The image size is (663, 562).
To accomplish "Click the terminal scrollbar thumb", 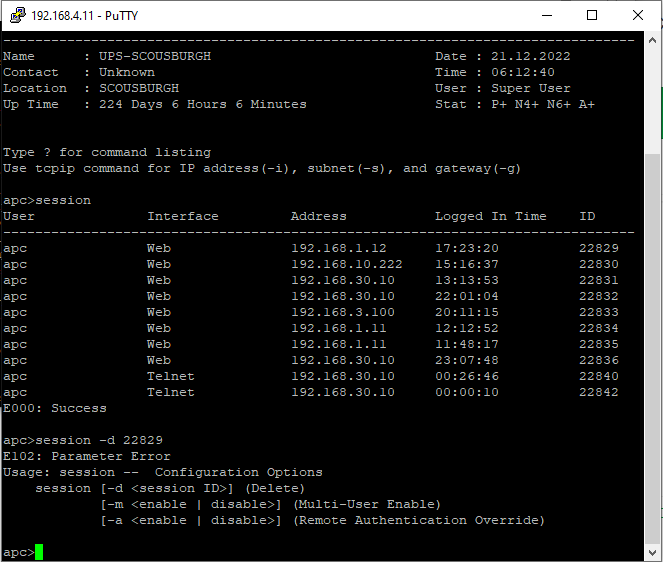I will (652, 350).
